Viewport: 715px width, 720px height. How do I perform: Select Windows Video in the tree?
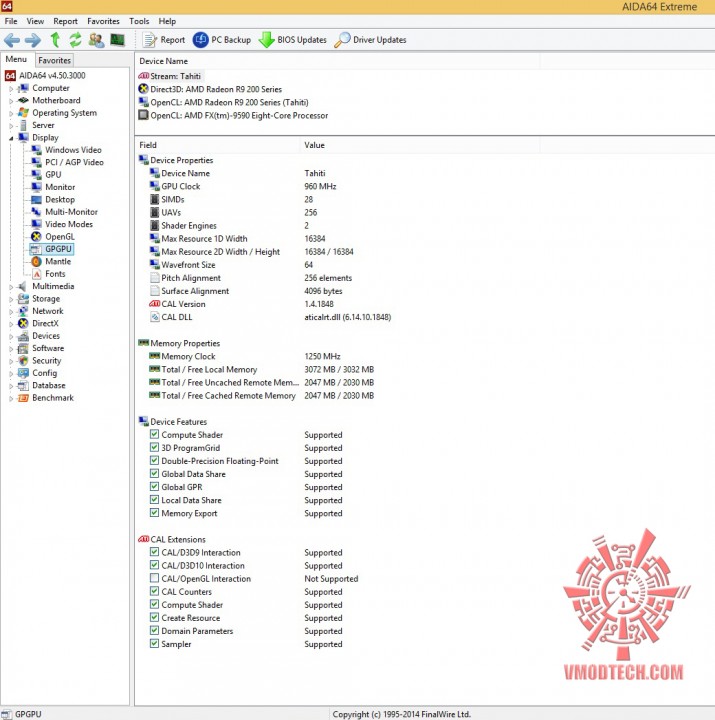tap(73, 150)
